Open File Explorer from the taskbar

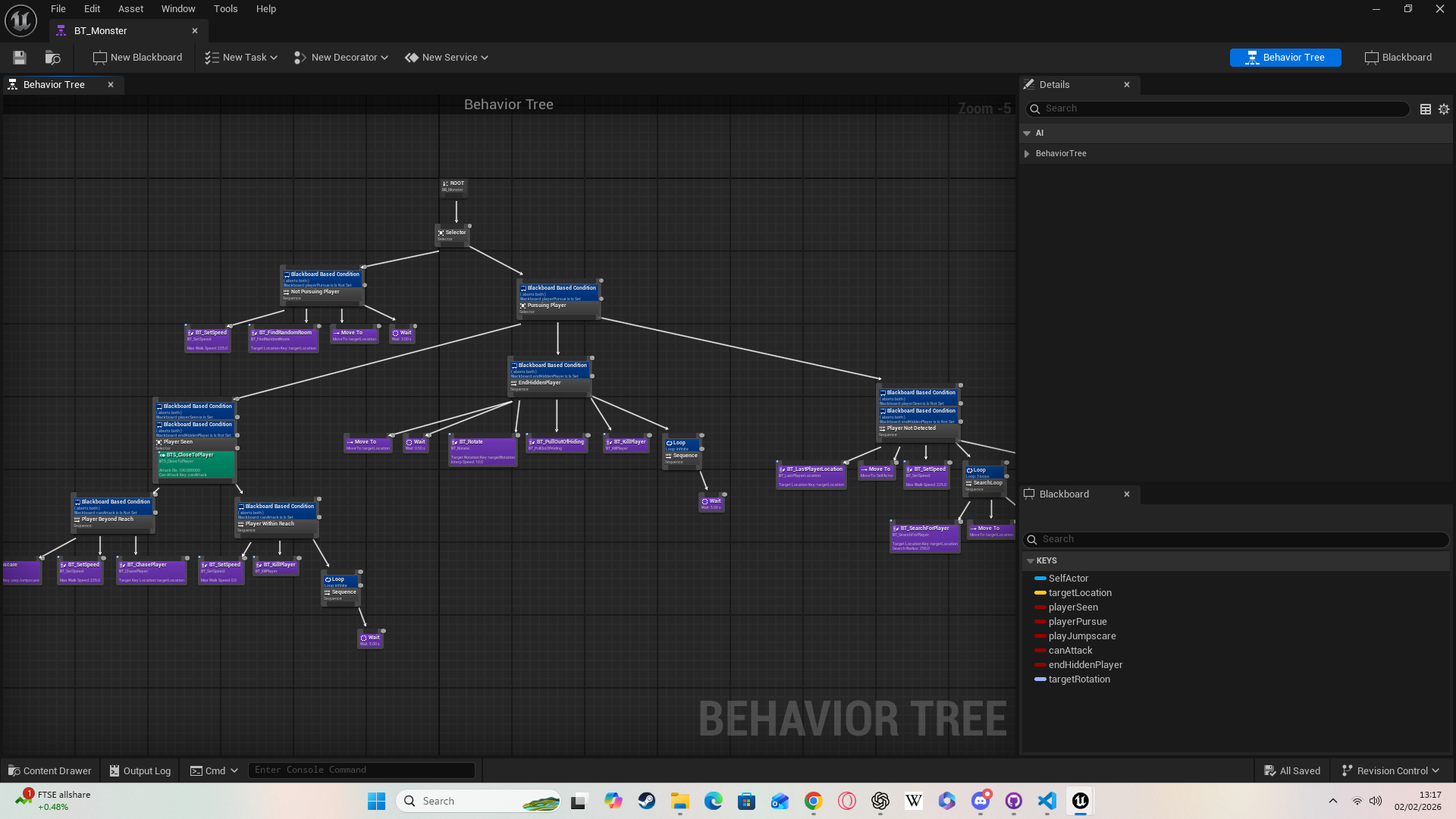[679, 800]
